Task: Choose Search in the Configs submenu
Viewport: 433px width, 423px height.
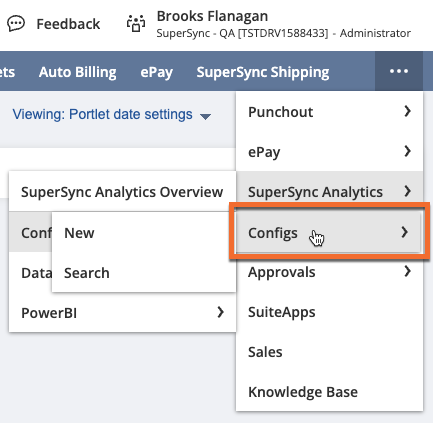Action: click(144, 273)
